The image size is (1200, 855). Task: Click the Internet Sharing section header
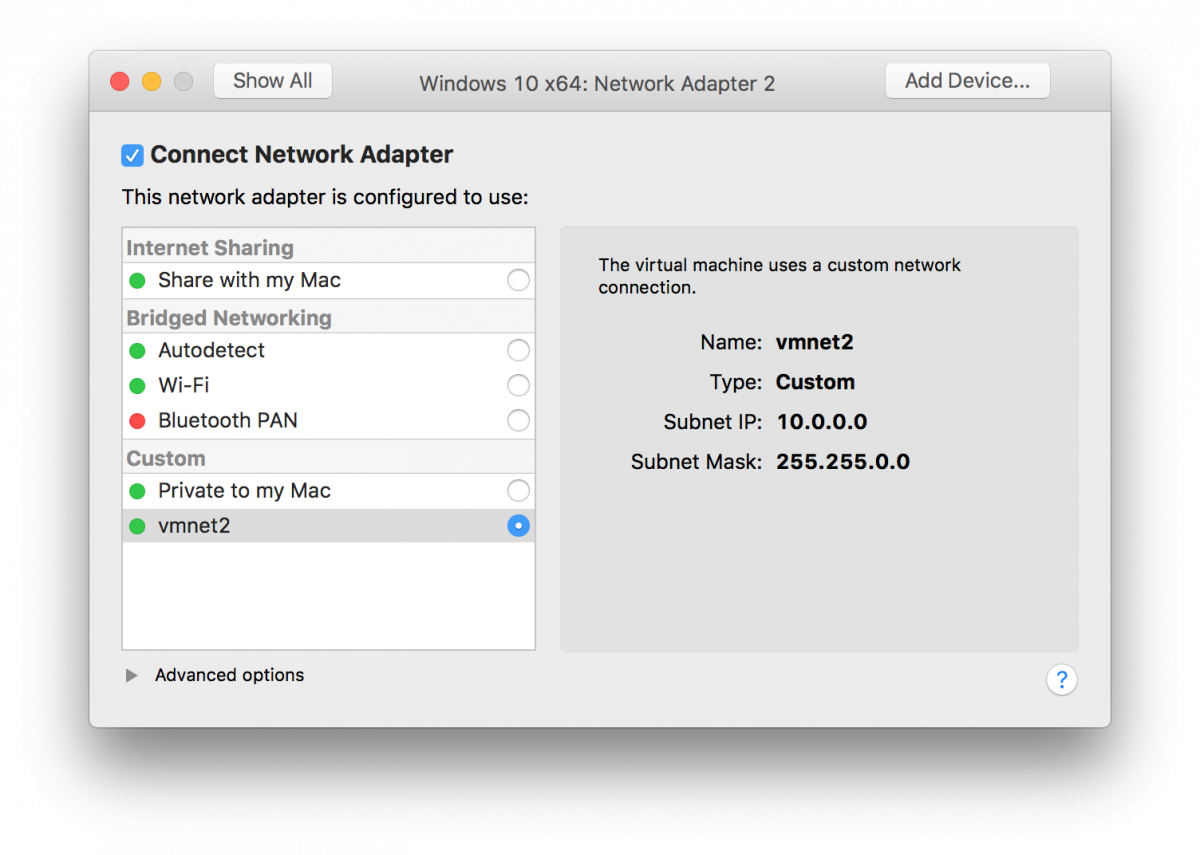click(x=209, y=247)
